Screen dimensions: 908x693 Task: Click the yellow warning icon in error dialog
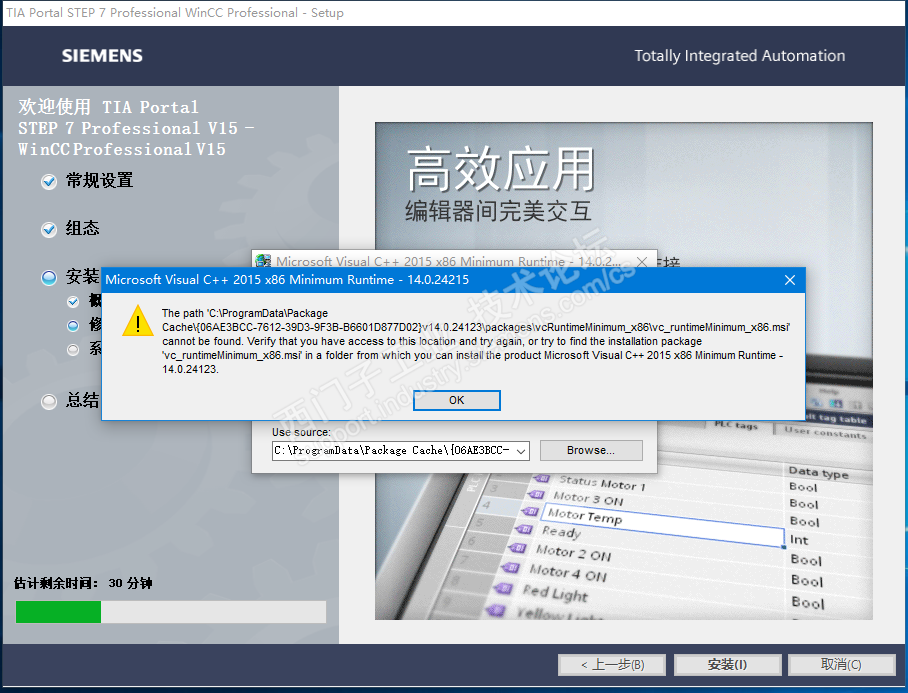(138, 320)
